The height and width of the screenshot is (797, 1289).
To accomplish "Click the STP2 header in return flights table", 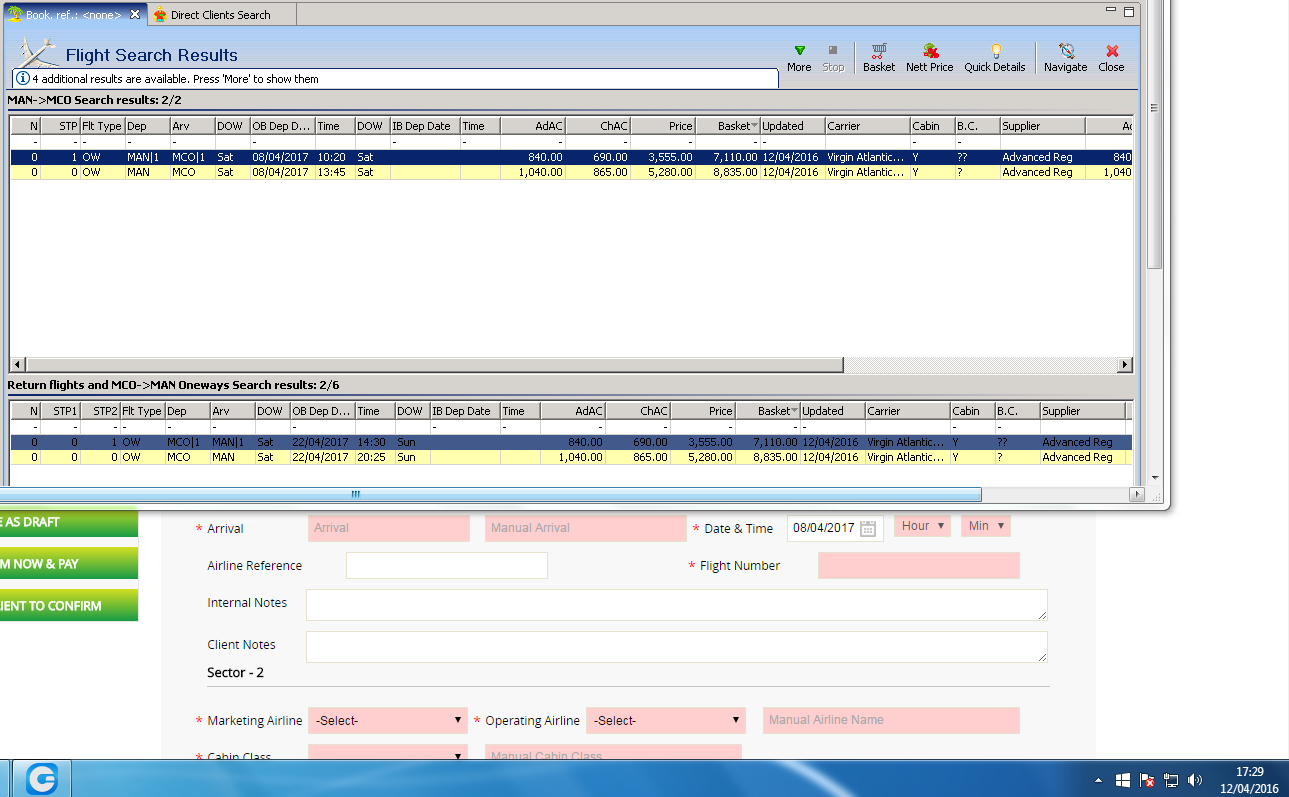I will point(100,411).
